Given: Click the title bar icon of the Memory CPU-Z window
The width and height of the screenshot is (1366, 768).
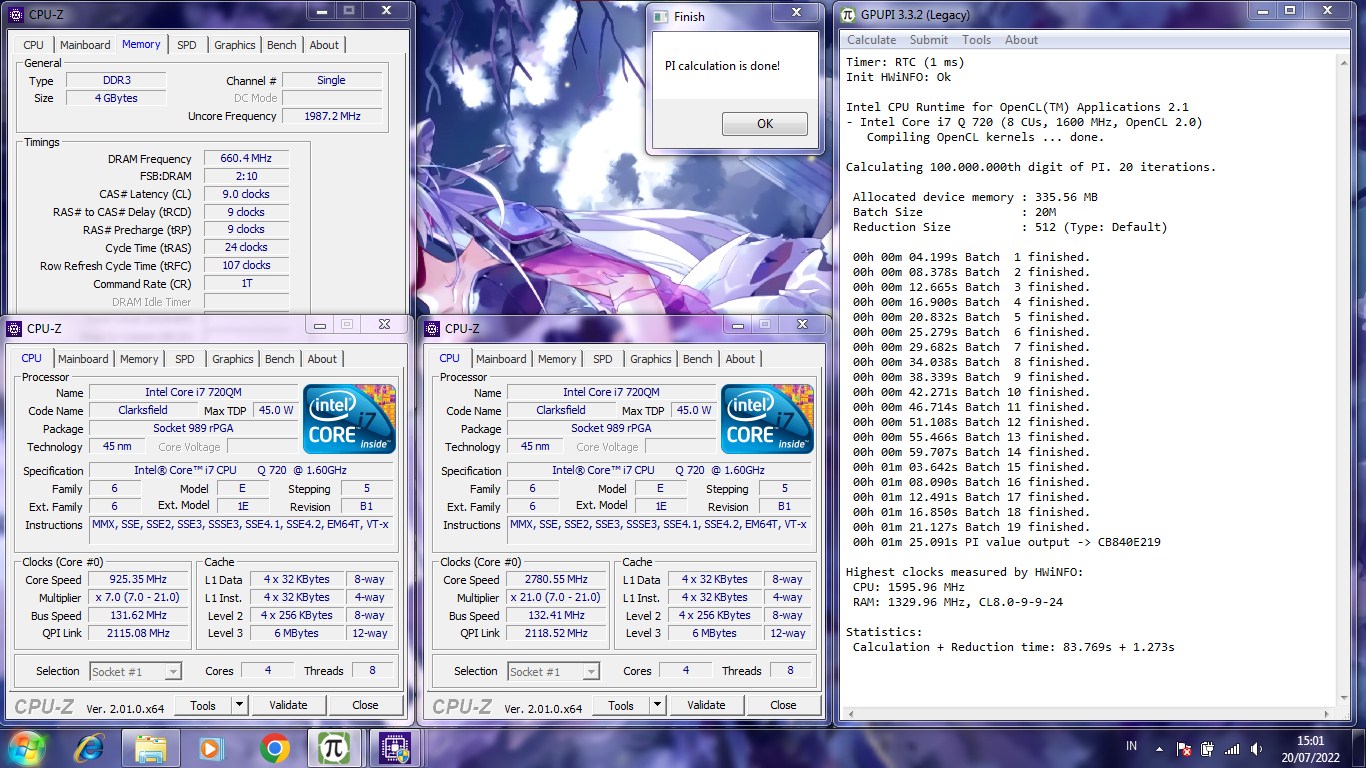Looking at the screenshot, I should pos(15,14).
